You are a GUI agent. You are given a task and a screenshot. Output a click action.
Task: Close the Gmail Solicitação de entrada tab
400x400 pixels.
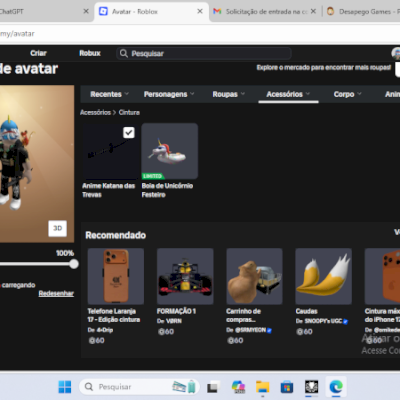(x=313, y=11)
